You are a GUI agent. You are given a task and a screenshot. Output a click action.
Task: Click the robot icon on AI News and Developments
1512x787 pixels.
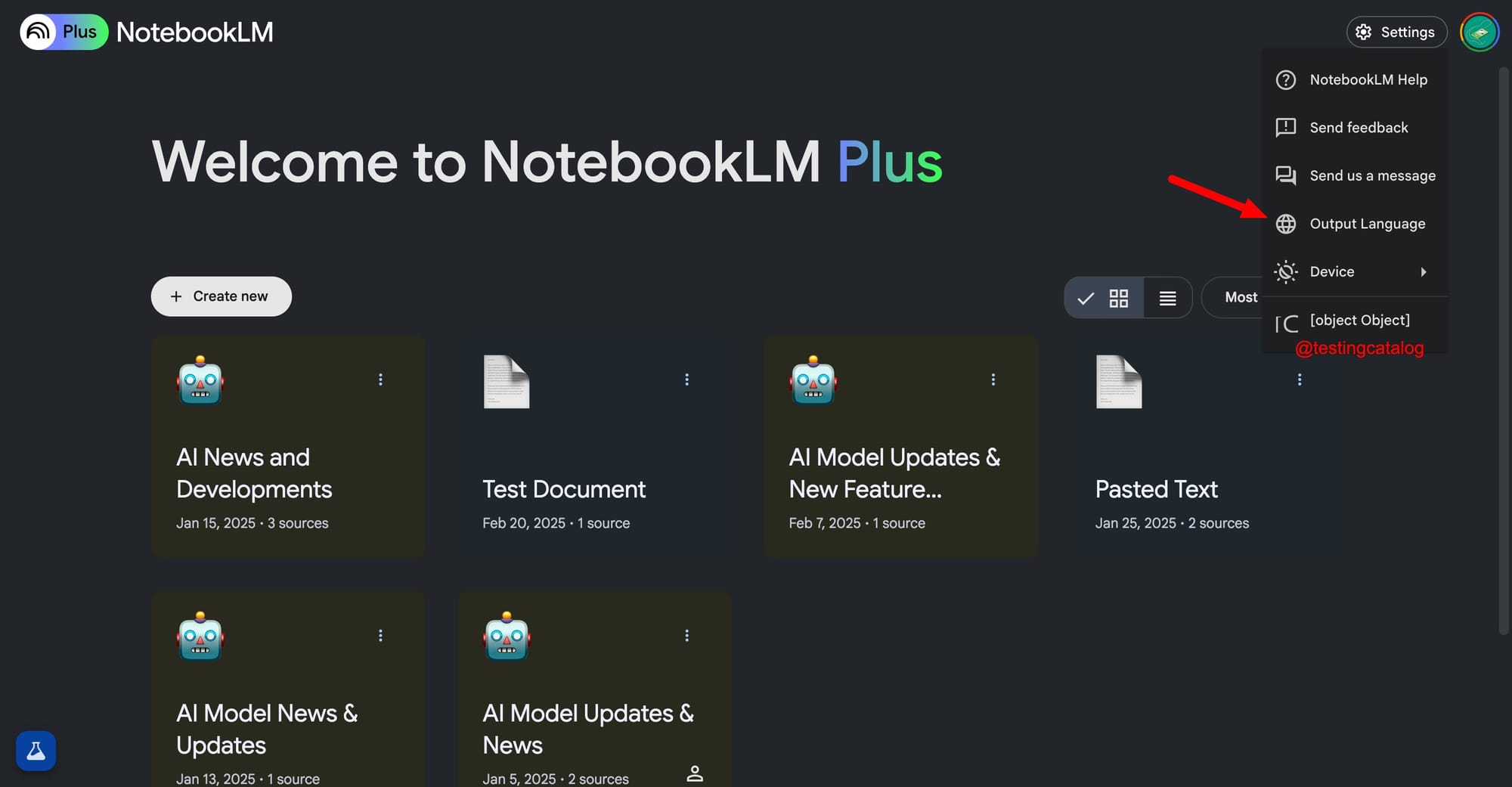[x=200, y=380]
